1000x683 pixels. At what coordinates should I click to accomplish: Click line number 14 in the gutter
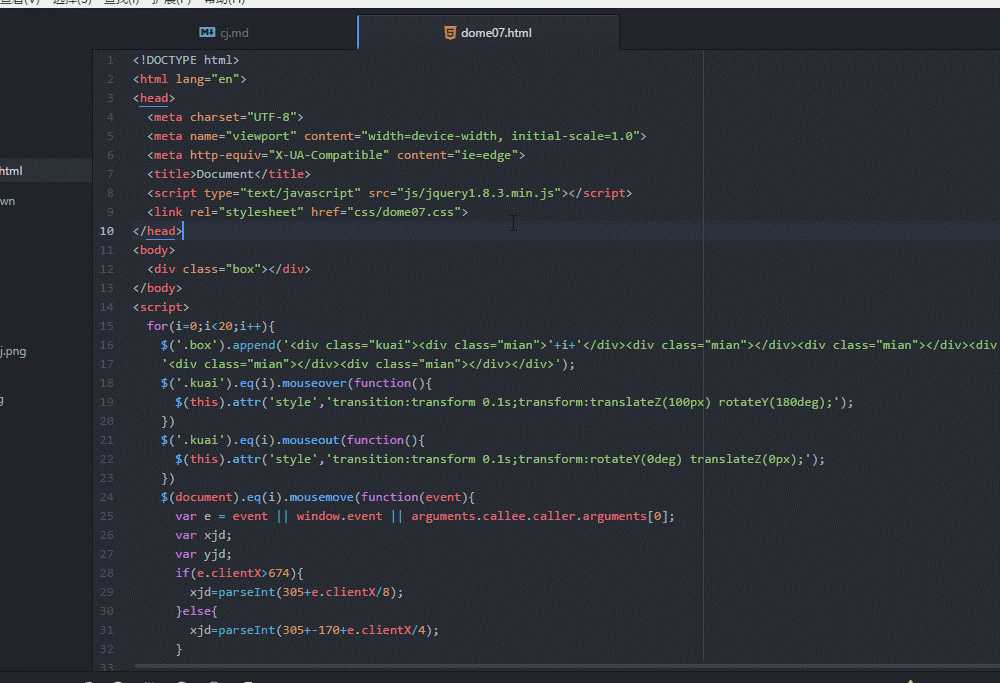(x=107, y=307)
